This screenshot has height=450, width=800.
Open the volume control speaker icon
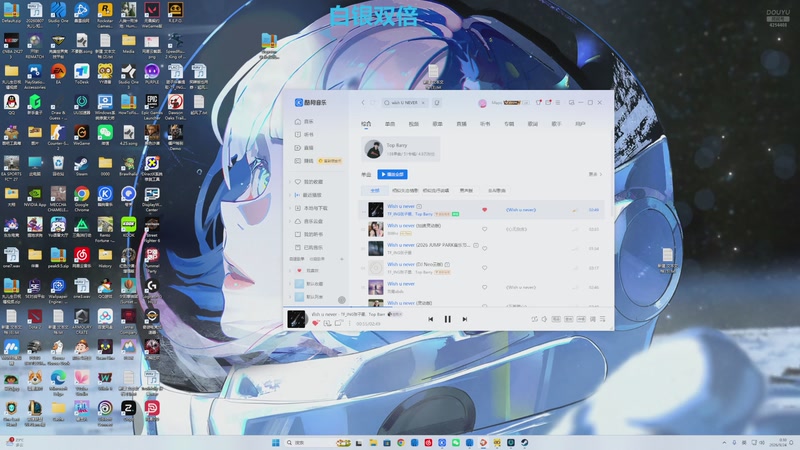click(x=544, y=319)
